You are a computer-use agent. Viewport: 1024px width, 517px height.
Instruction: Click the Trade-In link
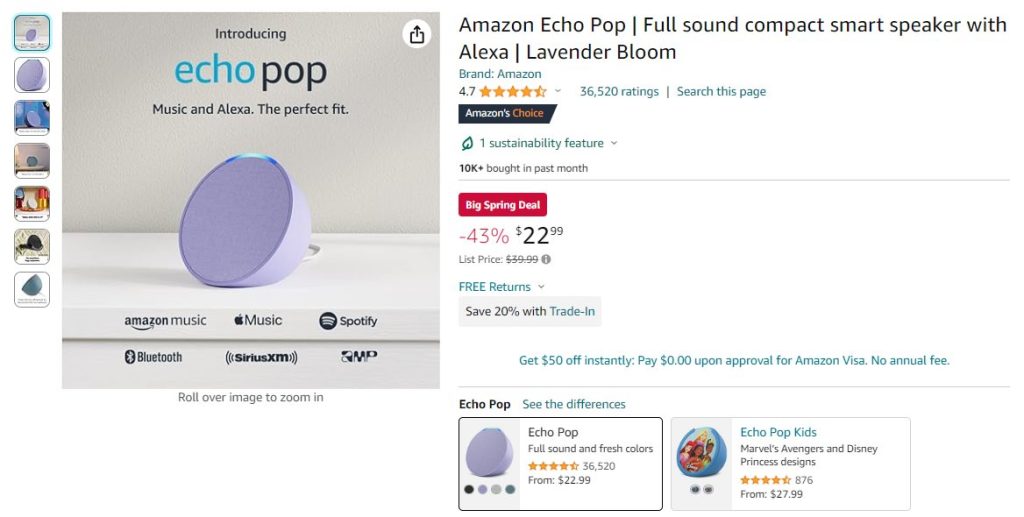572,311
